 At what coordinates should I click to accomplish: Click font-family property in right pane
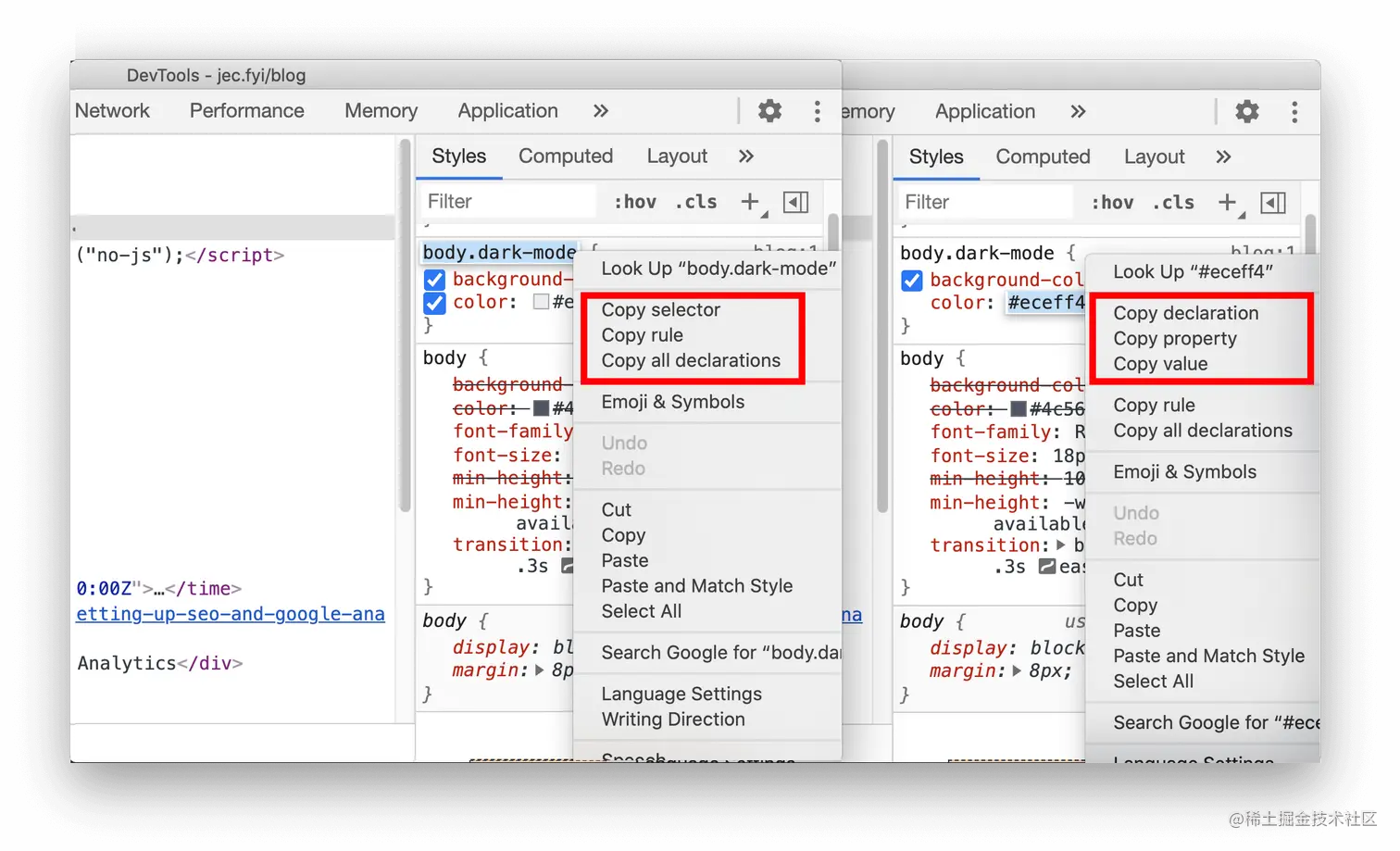point(991,432)
